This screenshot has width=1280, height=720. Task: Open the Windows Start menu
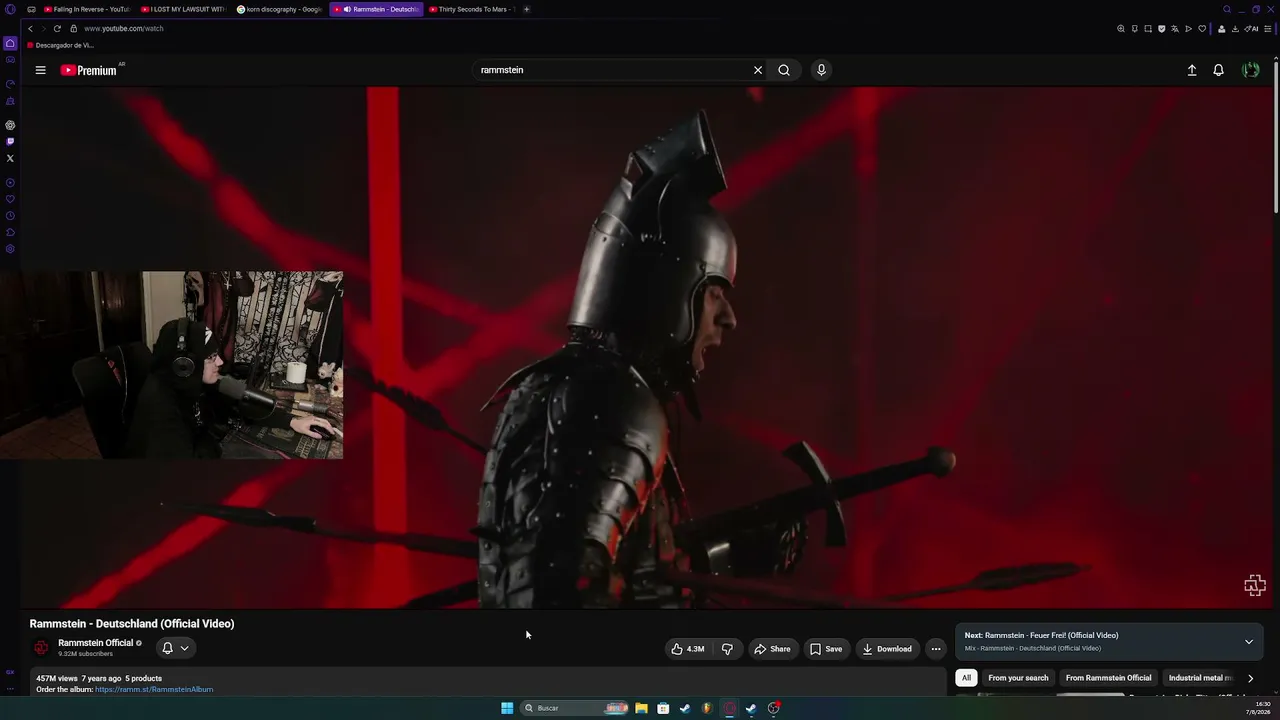[x=507, y=708]
